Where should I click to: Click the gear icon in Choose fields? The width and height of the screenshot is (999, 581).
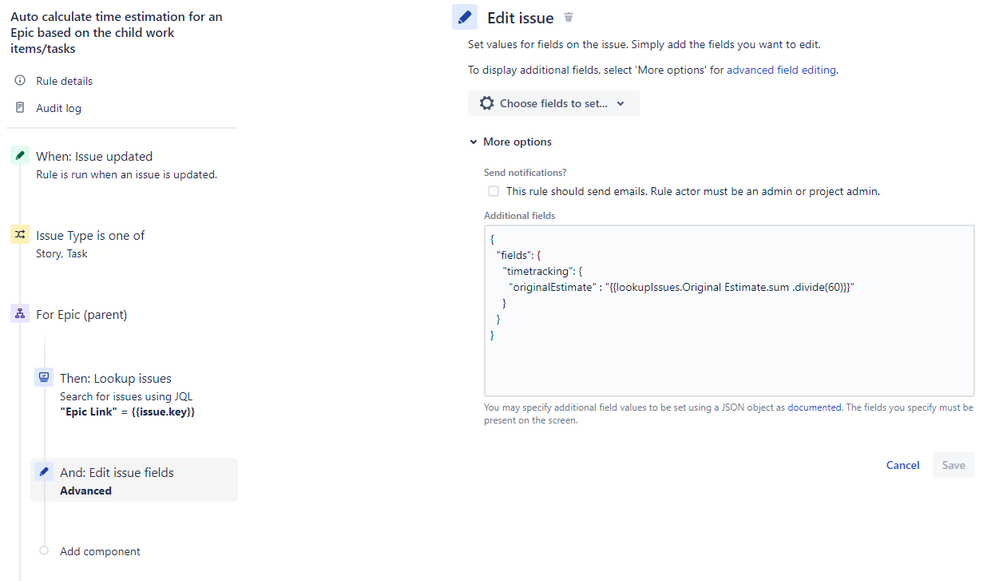coord(487,103)
